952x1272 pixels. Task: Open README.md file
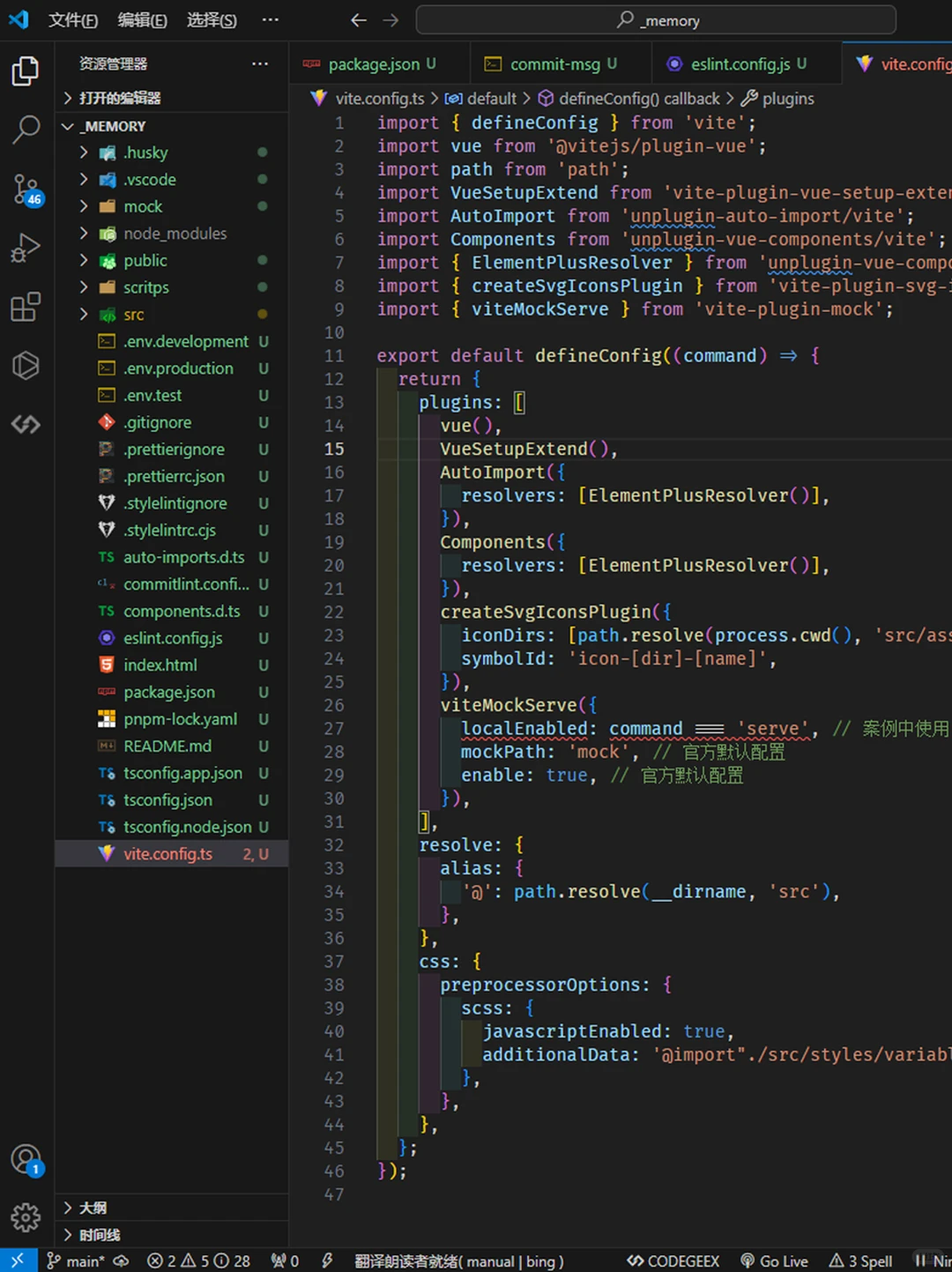pyautogui.click(x=172, y=746)
